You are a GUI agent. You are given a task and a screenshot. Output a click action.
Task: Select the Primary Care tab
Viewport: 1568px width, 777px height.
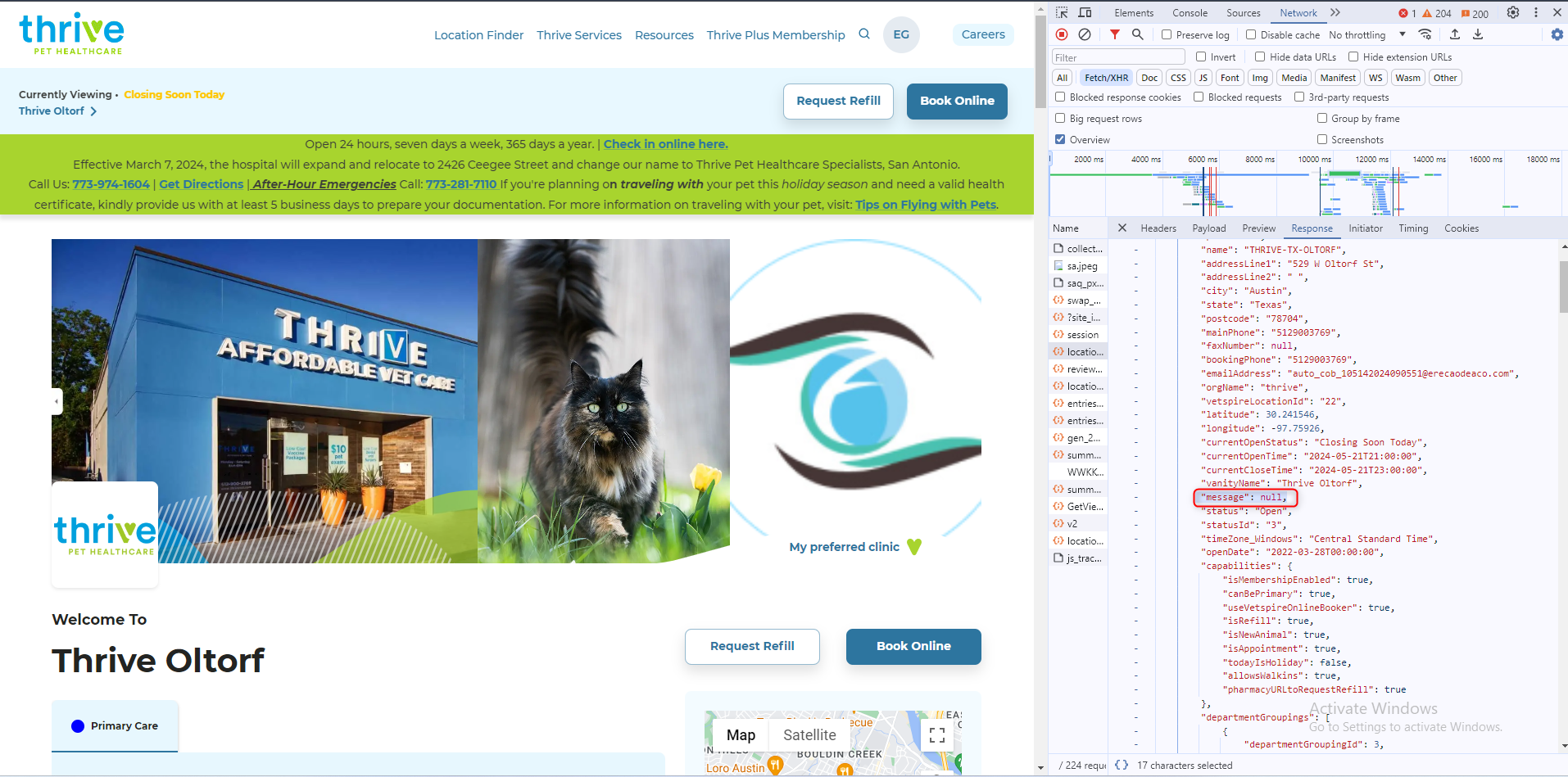(115, 726)
